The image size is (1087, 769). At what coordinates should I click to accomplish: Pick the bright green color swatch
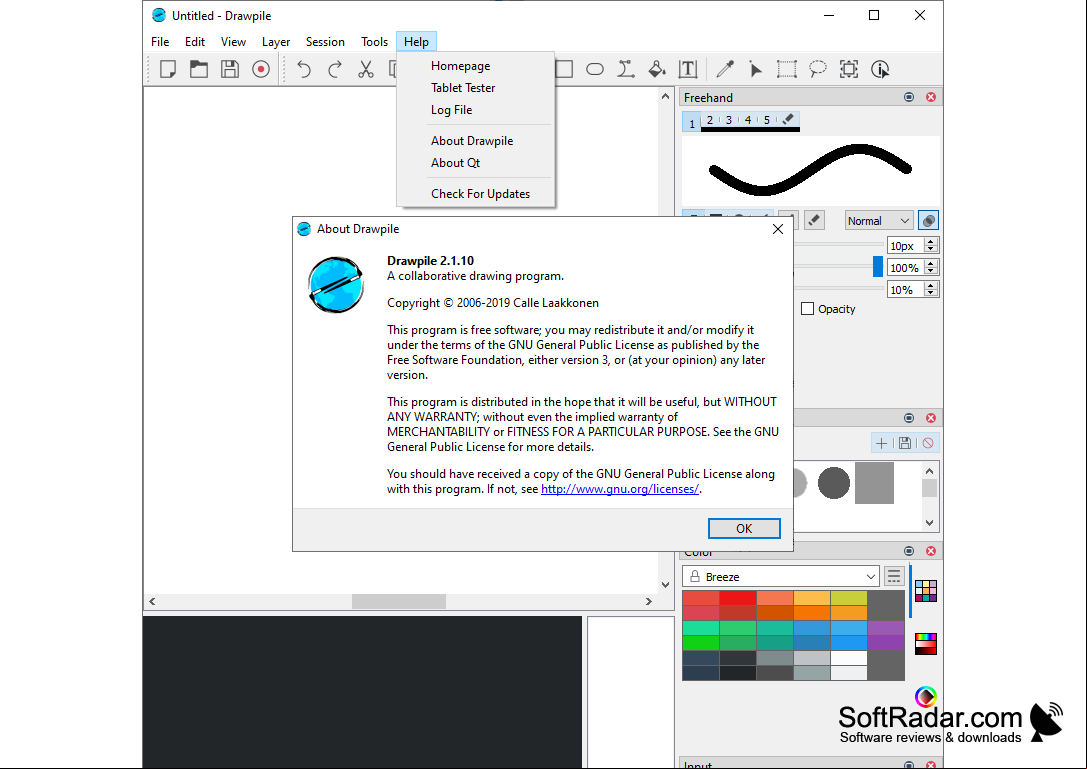701,643
